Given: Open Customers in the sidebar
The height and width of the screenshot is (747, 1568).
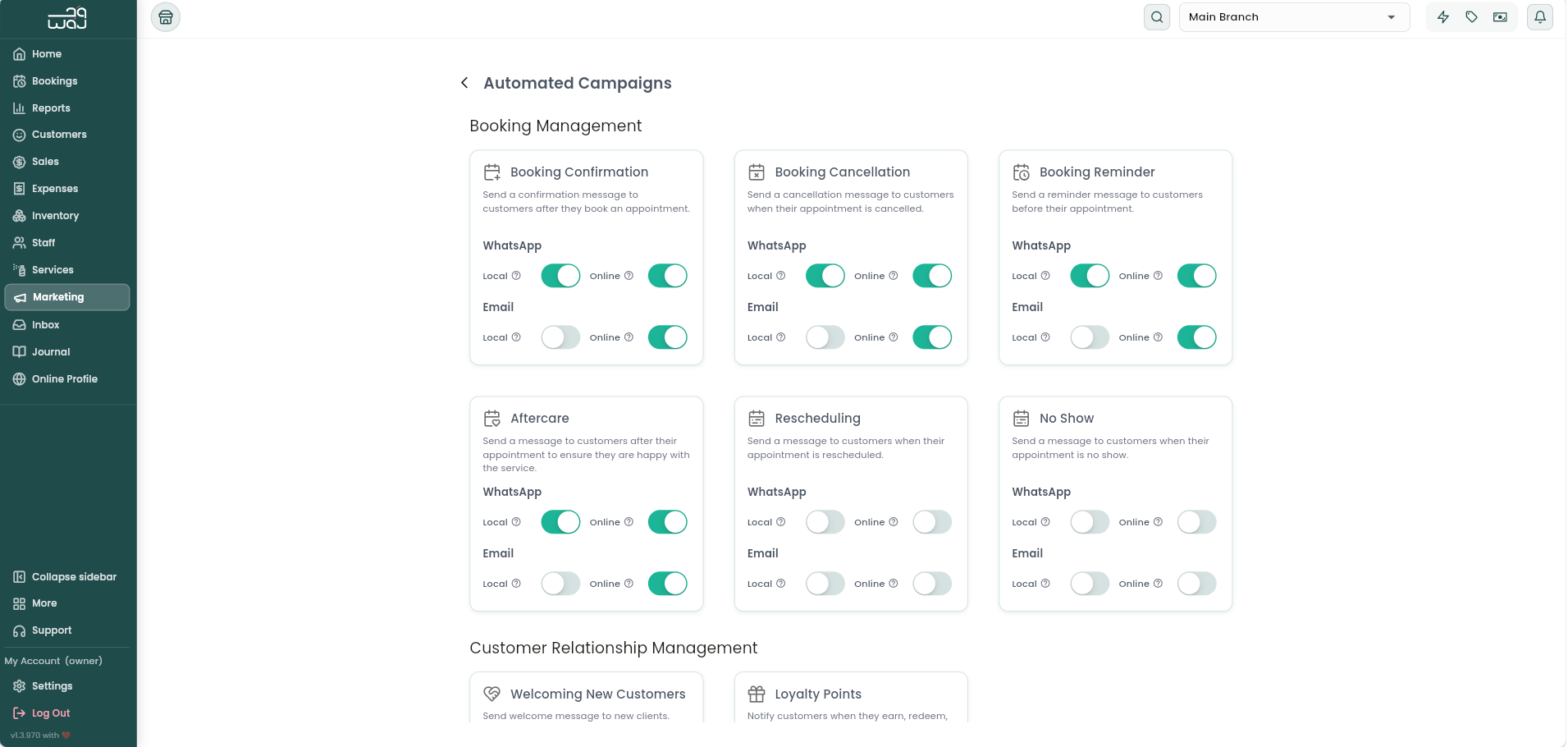Looking at the screenshot, I should pyautogui.click(x=67, y=135).
